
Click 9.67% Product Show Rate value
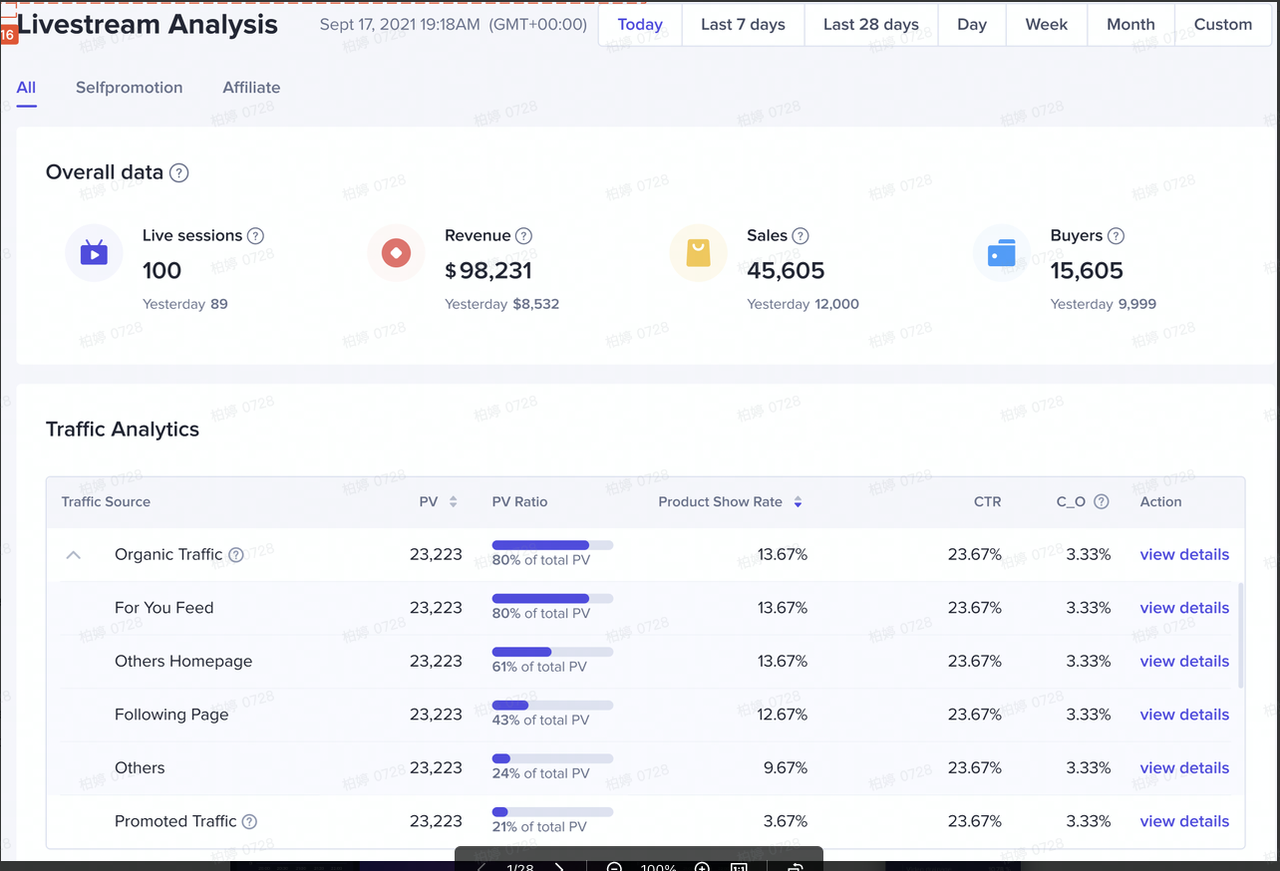point(786,768)
